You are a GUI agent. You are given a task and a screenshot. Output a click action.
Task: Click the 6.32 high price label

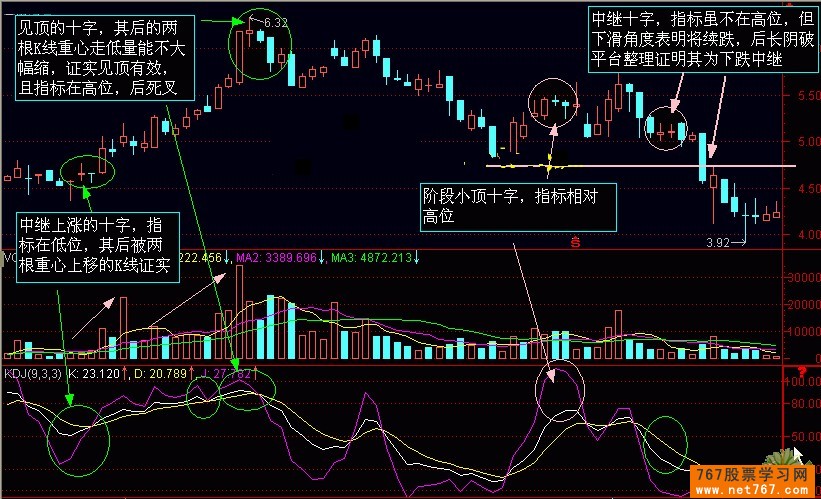point(274,21)
